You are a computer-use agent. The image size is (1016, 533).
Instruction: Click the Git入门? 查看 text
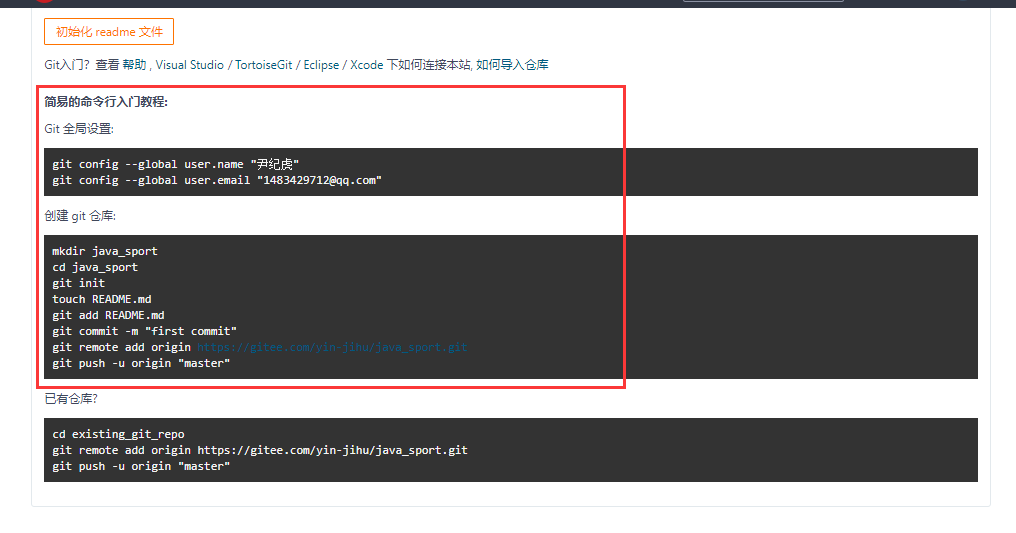[82, 65]
